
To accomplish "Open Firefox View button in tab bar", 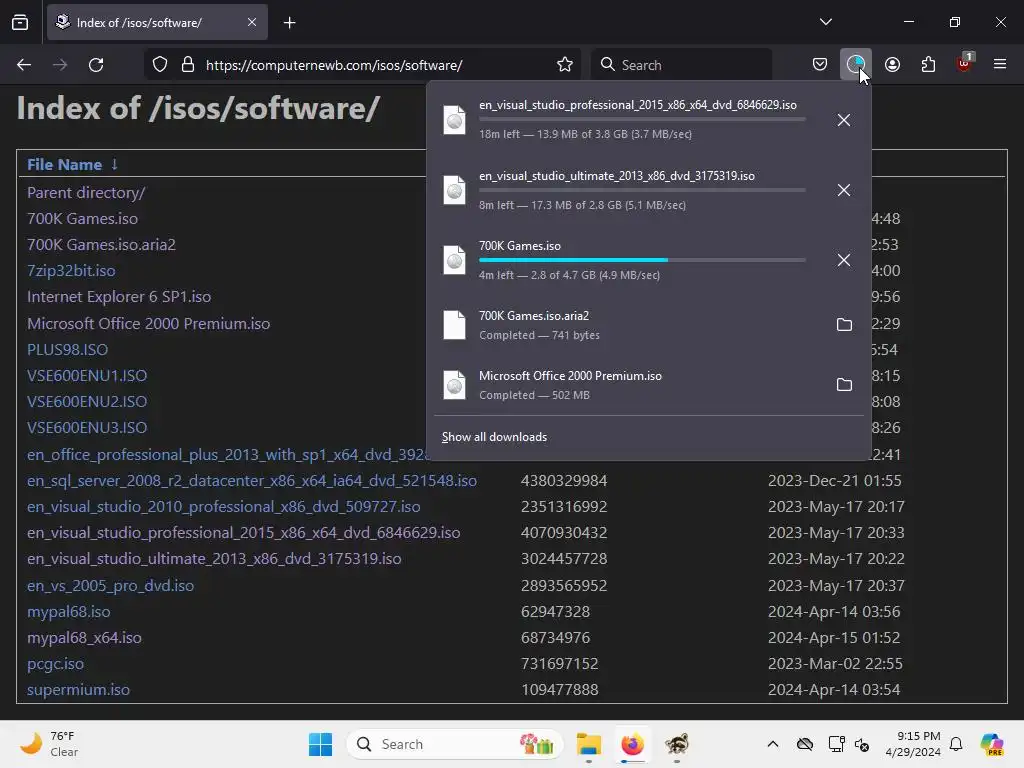I will [20, 22].
